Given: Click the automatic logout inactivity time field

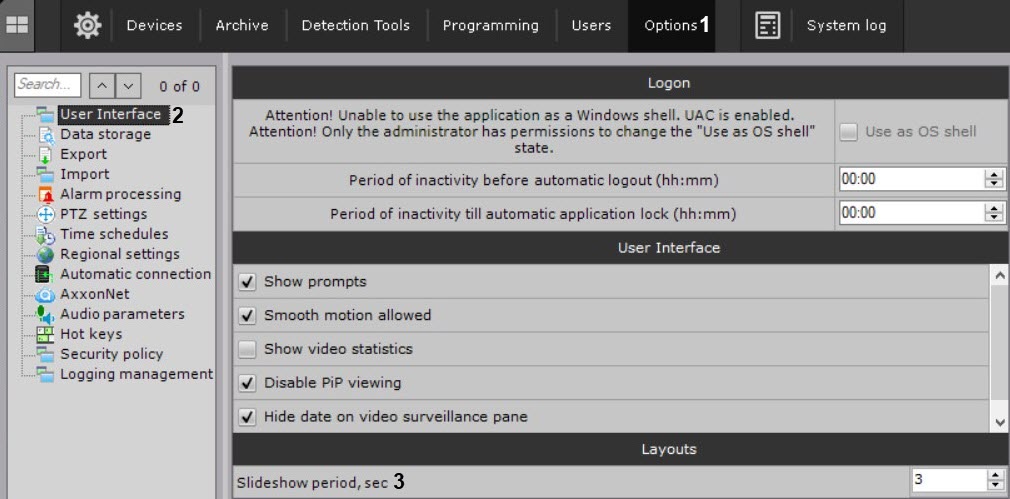Looking at the screenshot, I should pos(910,180).
